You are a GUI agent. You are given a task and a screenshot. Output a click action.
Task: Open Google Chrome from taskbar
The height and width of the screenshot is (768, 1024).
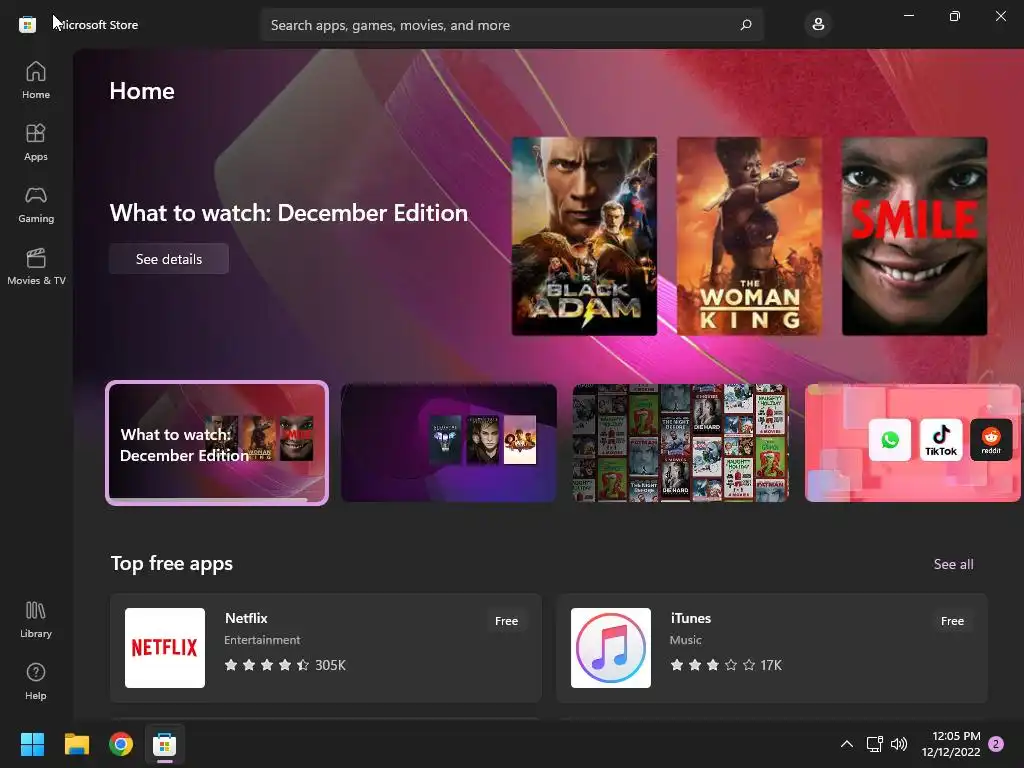click(121, 744)
